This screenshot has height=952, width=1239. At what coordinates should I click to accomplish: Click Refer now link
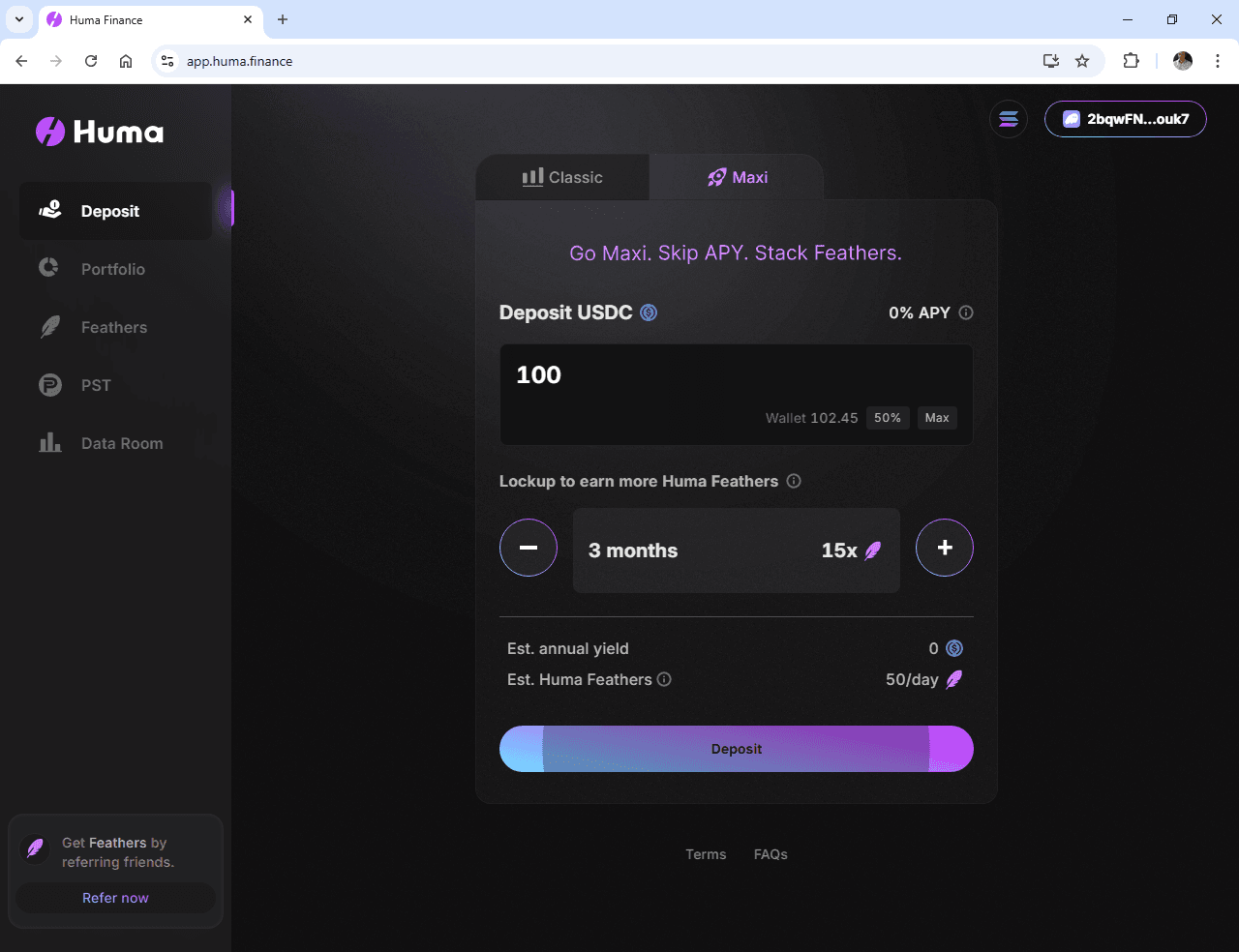point(115,898)
